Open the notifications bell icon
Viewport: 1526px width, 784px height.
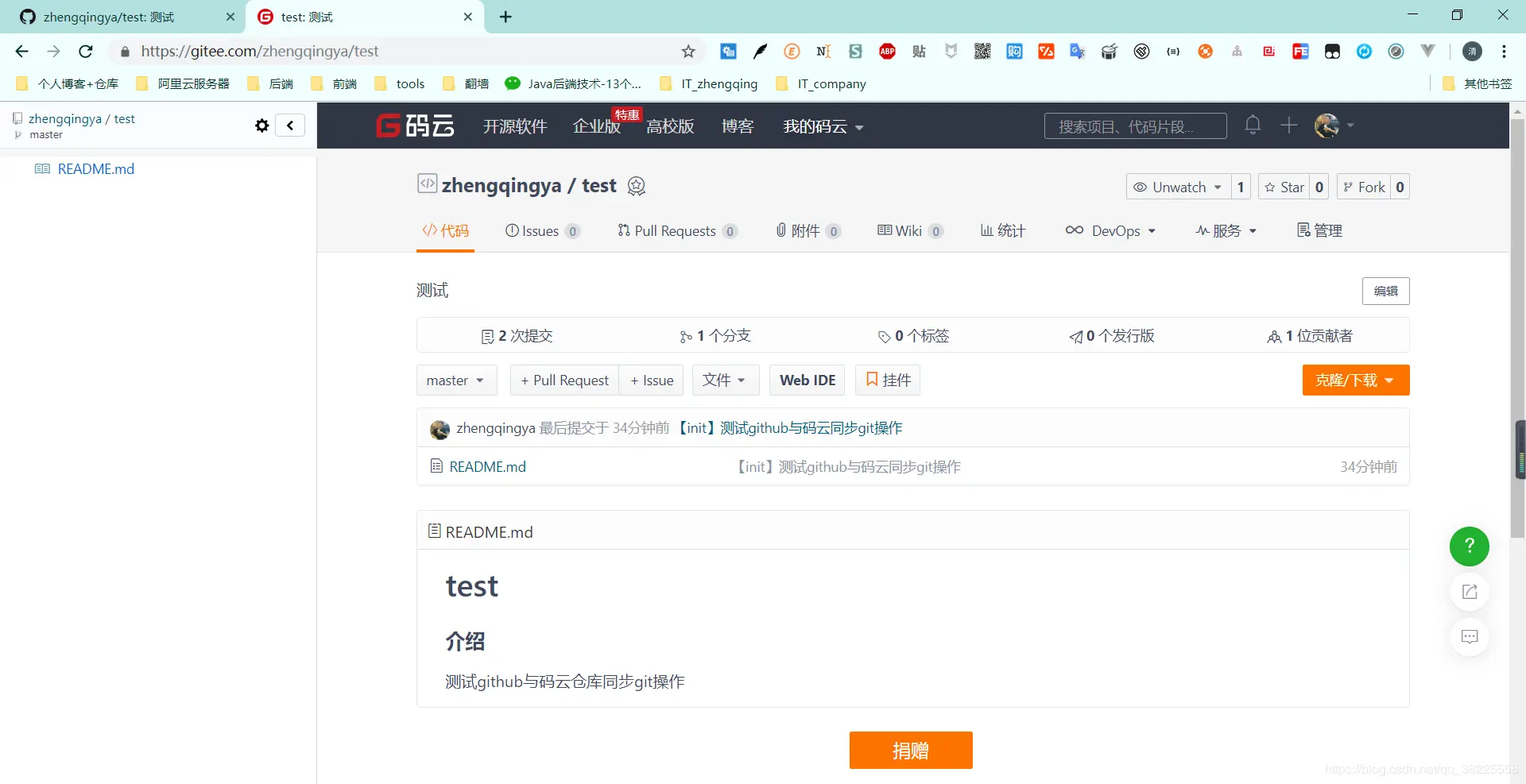pyautogui.click(x=1253, y=125)
